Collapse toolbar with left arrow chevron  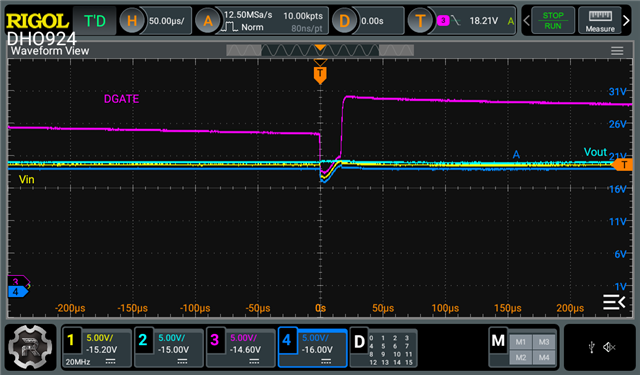click(527, 20)
